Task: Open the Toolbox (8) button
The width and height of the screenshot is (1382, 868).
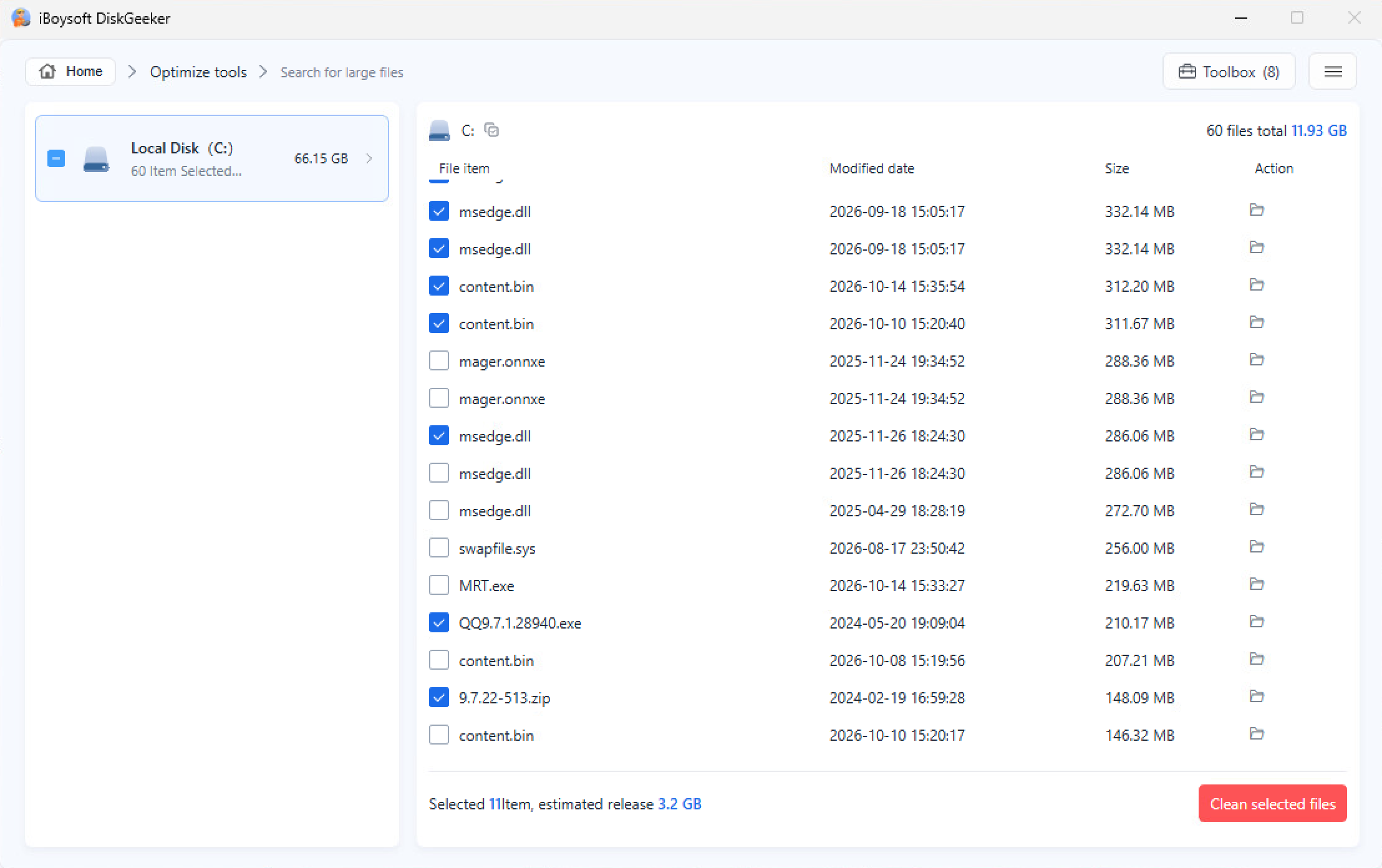Action: click(x=1229, y=72)
